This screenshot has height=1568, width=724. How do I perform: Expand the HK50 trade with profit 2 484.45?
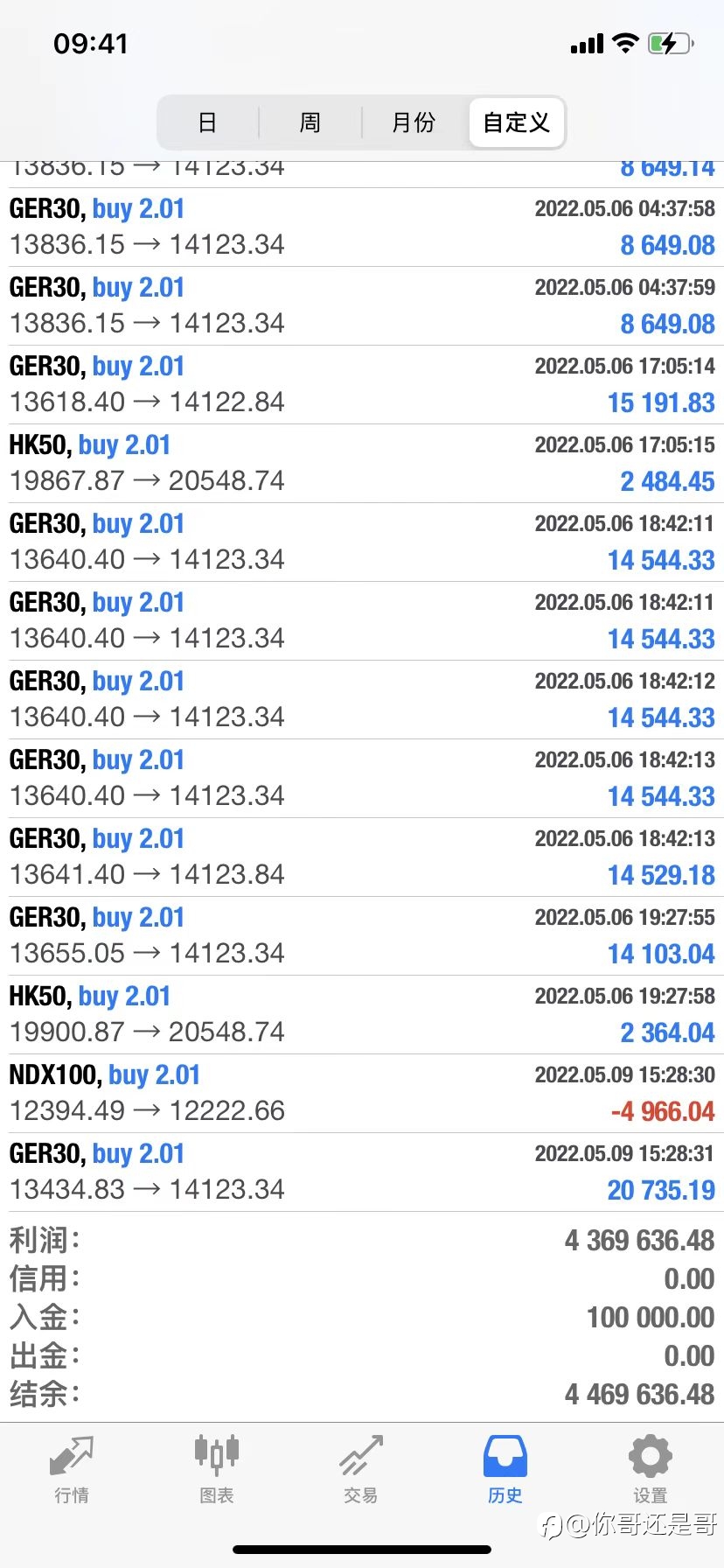362,463
